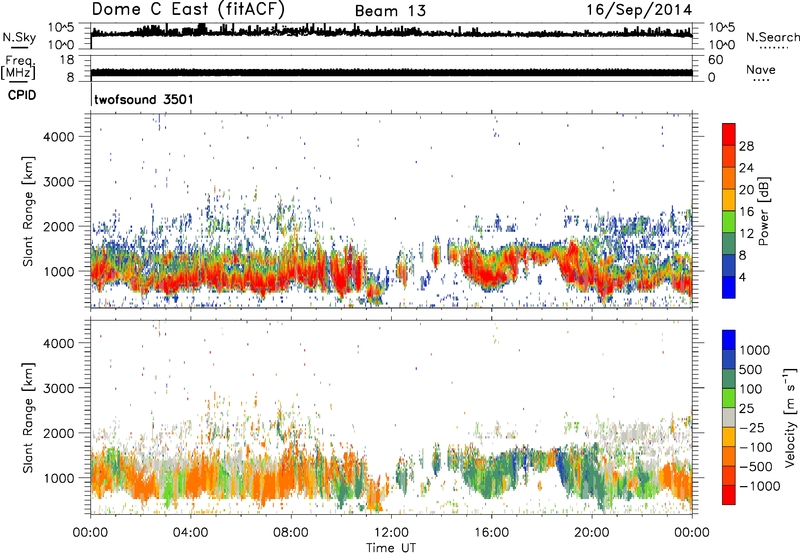The width and height of the screenshot is (800, 554).
Task: Click the '16:00' time axis tick label
Action: (x=491, y=533)
